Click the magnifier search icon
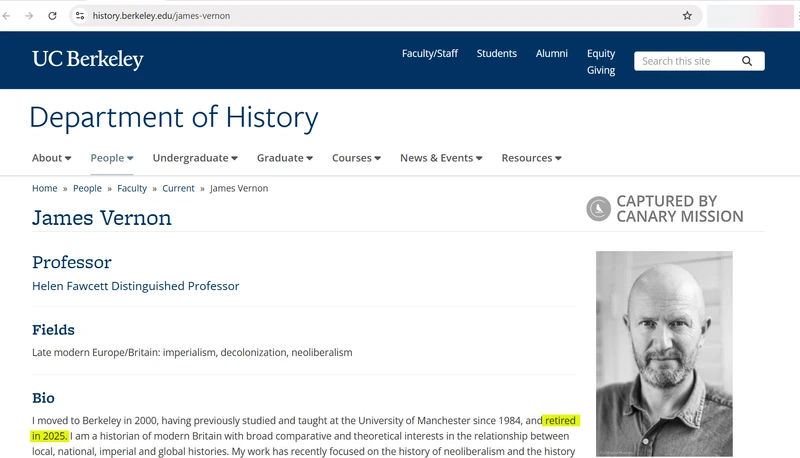Image resolution: width=800 pixels, height=458 pixels. click(747, 61)
